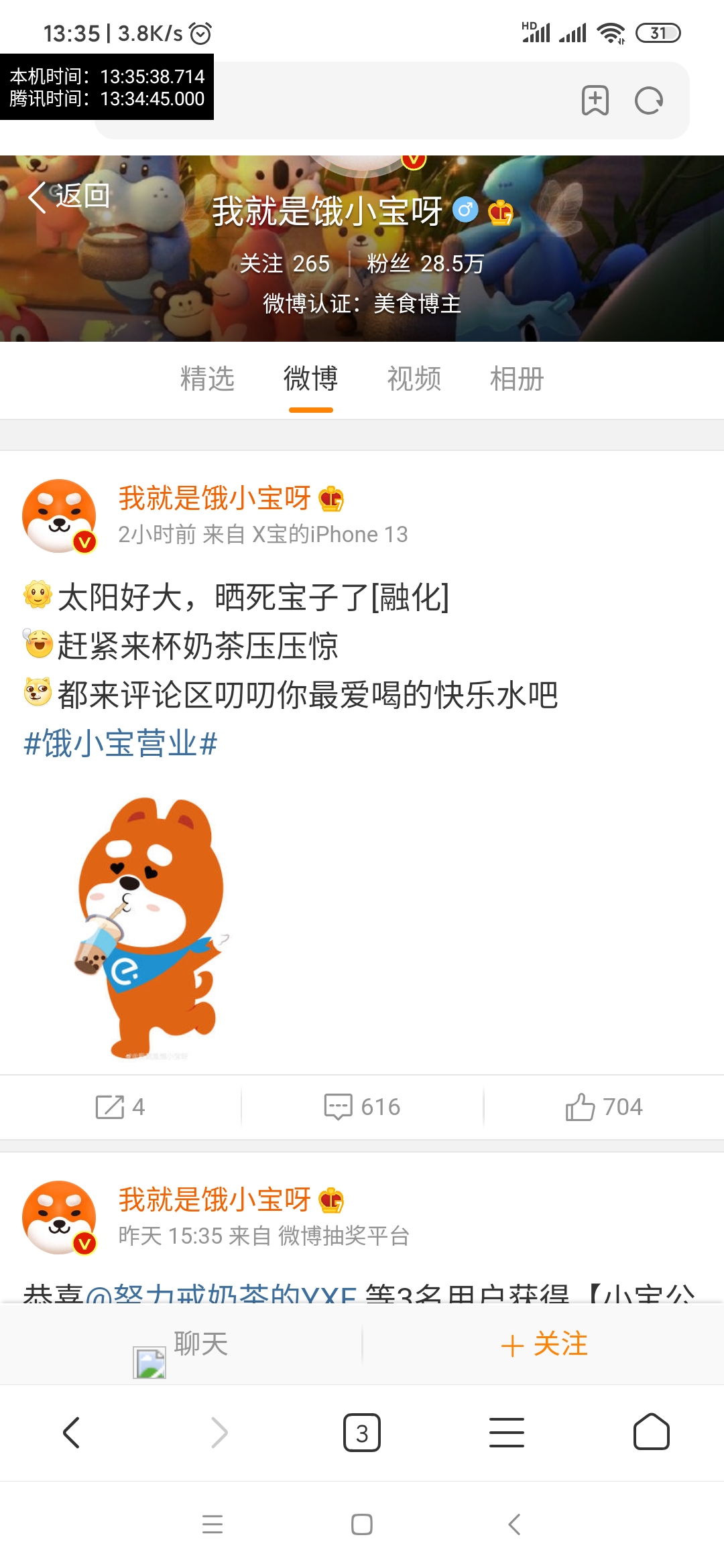Go back using the 返回 arrow
Screen dimensions: 724x1568
pos(69,196)
